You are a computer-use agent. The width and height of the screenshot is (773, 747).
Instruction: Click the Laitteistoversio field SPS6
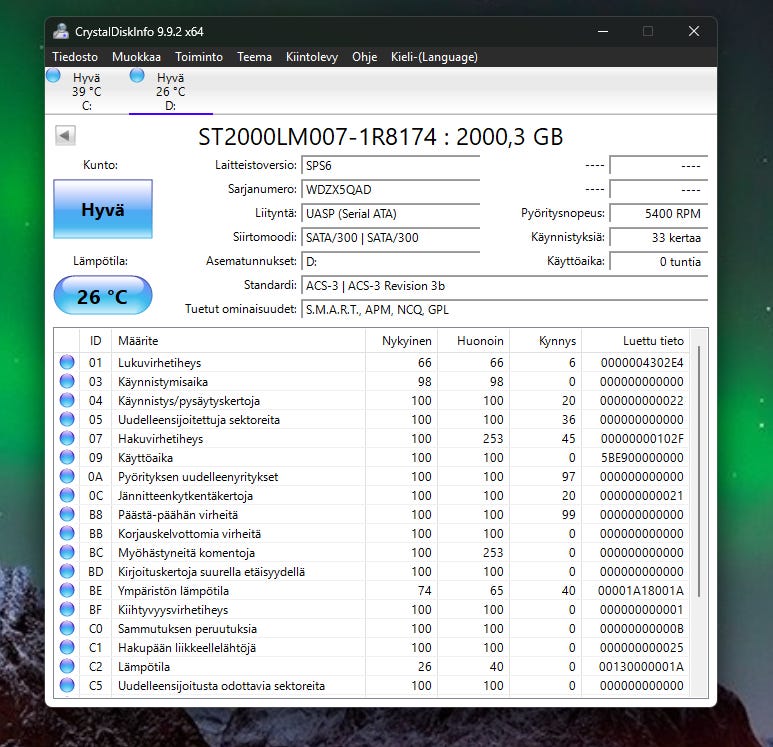tap(390, 165)
